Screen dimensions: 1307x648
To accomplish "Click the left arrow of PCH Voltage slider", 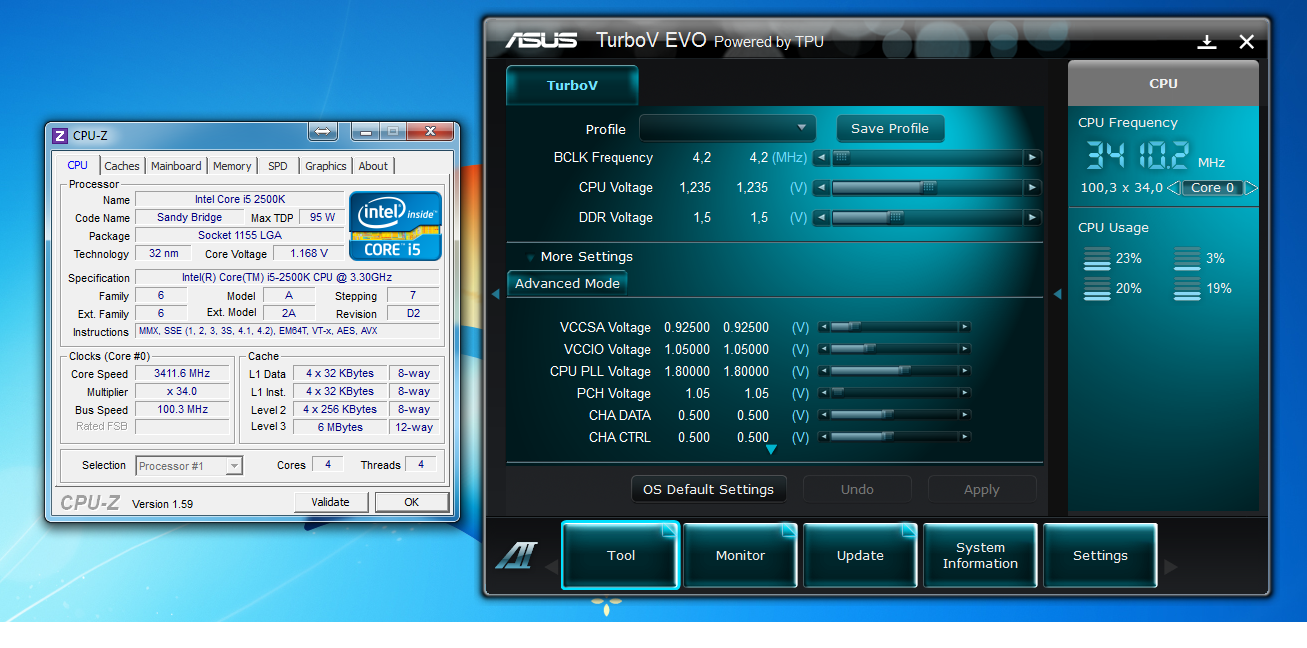I will point(823,393).
